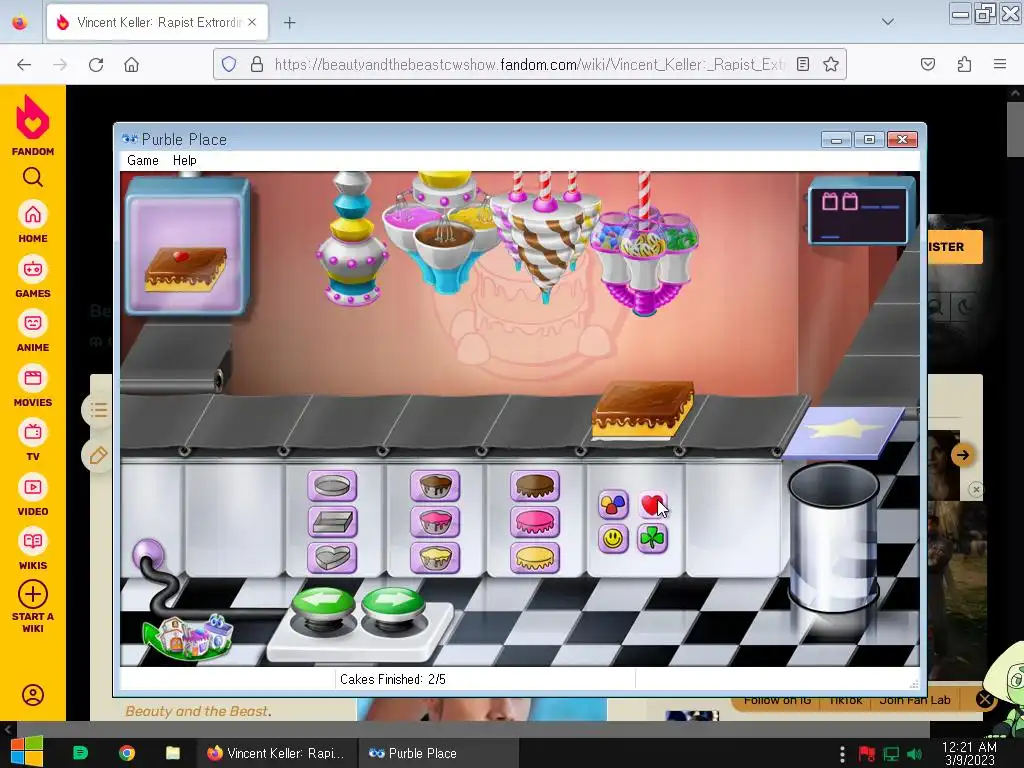Screen dimensions: 1024x768
Task: Choose the chocolate batter bowl
Action: pyautogui.click(x=435, y=487)
